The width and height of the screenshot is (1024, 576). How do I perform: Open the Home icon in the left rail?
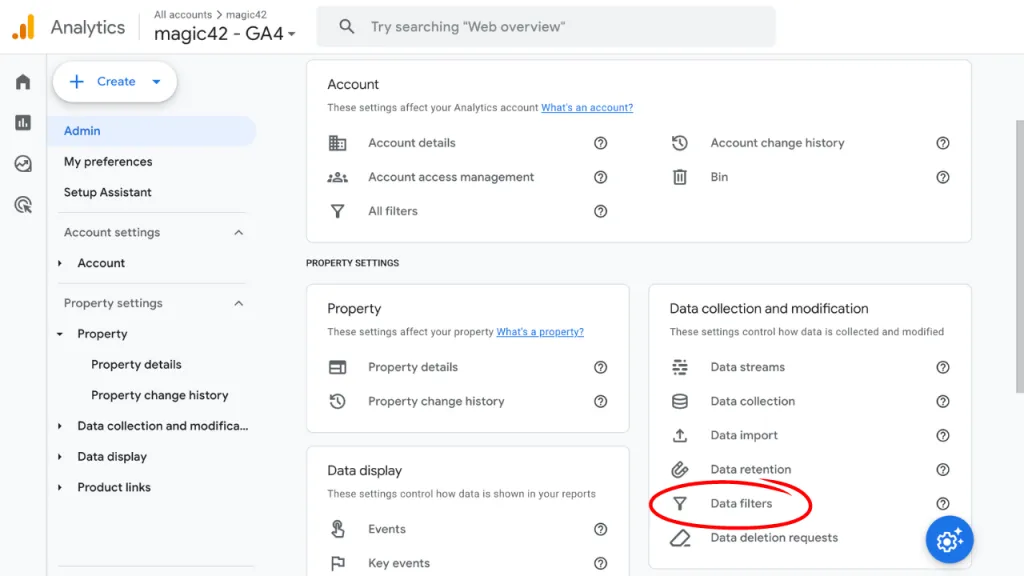coord(23,82)
